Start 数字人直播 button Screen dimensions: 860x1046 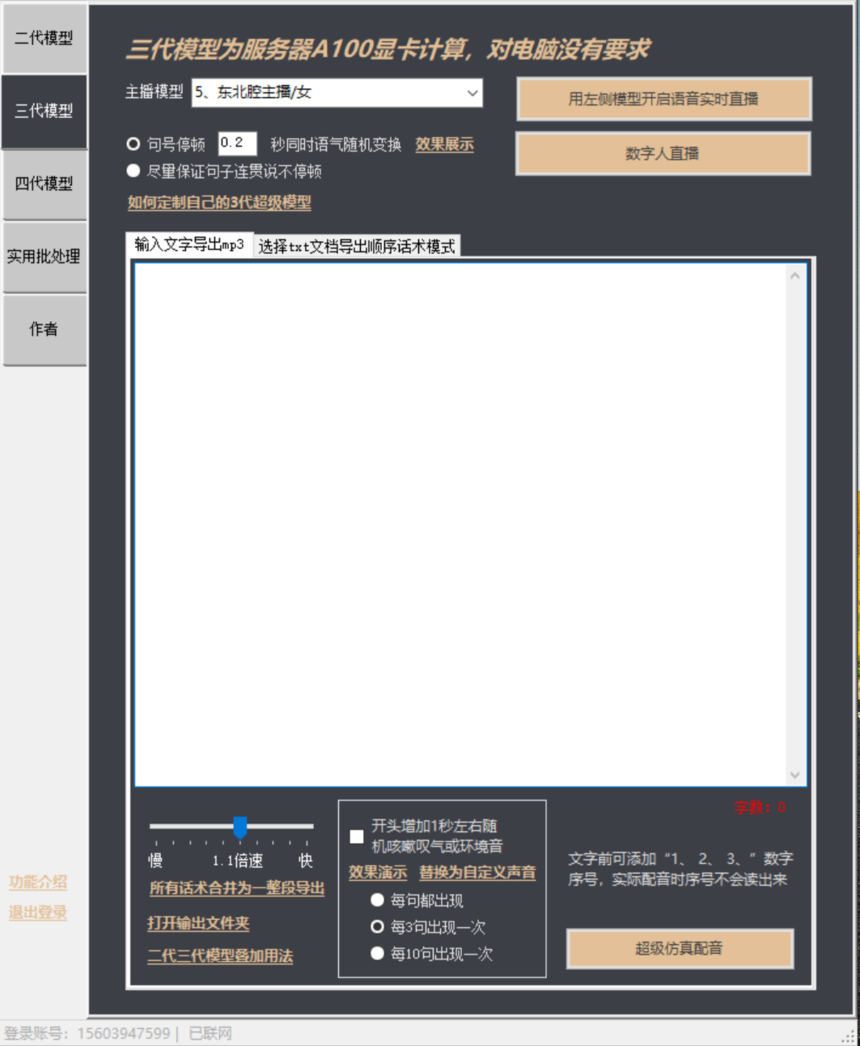[x=662, y=154]
